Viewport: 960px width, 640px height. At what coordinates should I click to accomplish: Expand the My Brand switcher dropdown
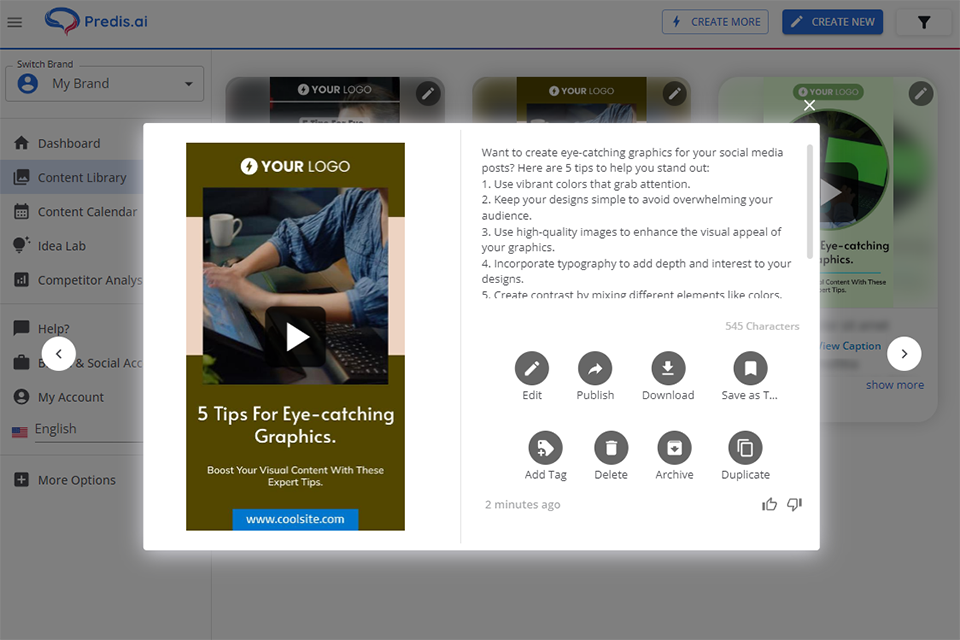click(105, 84)
